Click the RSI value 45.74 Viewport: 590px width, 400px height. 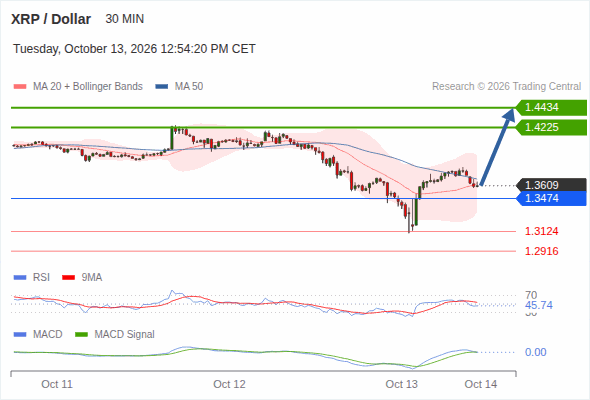click(539, 305)
